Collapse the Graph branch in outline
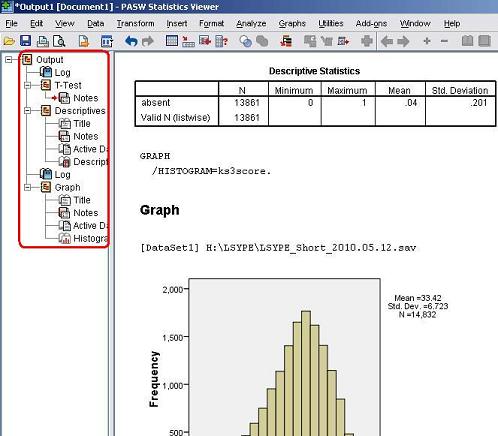 point(28,187)
